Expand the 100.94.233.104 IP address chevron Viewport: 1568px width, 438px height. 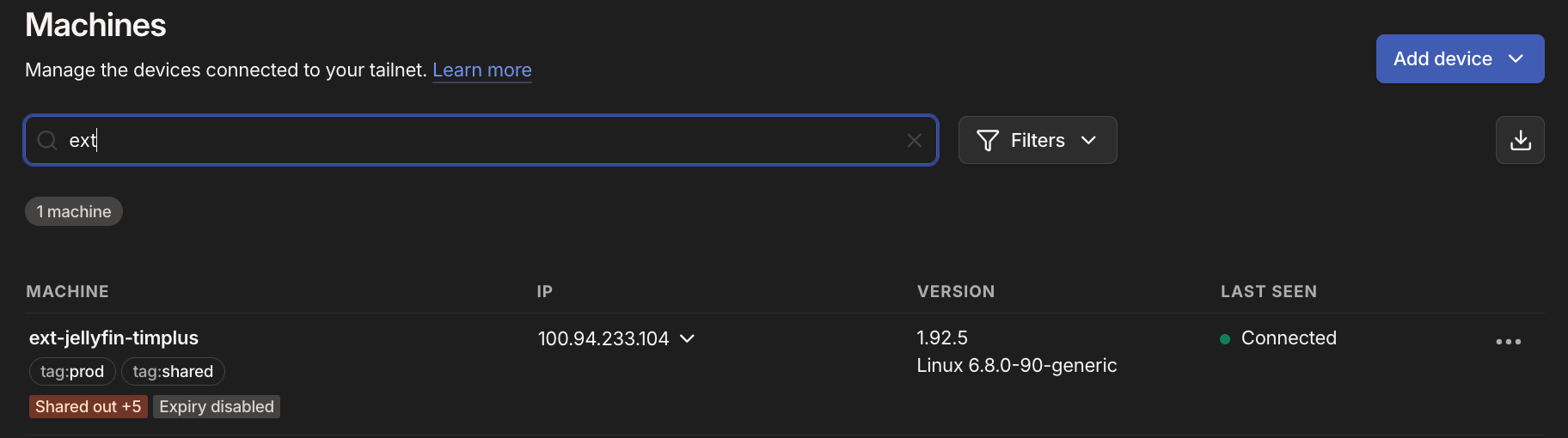(x=688, y=338)
